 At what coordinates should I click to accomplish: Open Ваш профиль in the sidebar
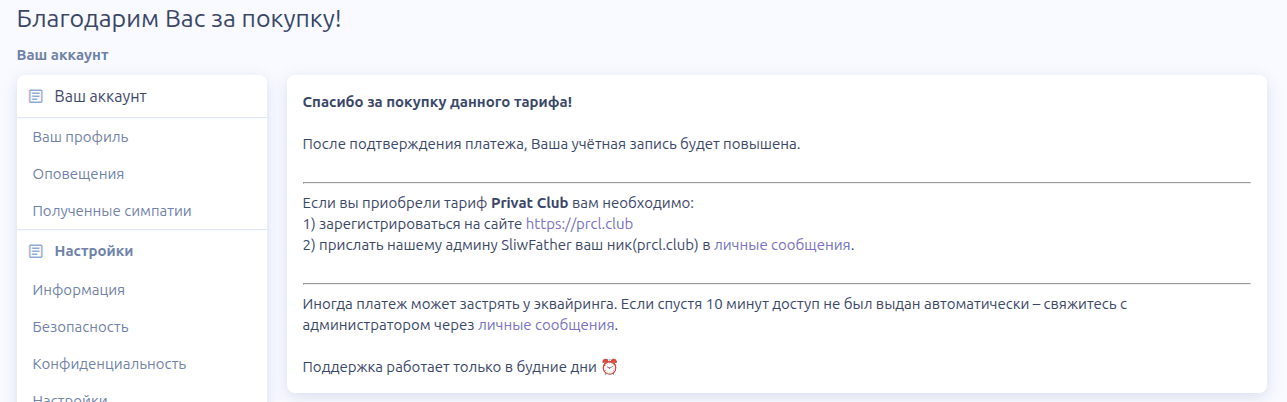coord(80,137)
